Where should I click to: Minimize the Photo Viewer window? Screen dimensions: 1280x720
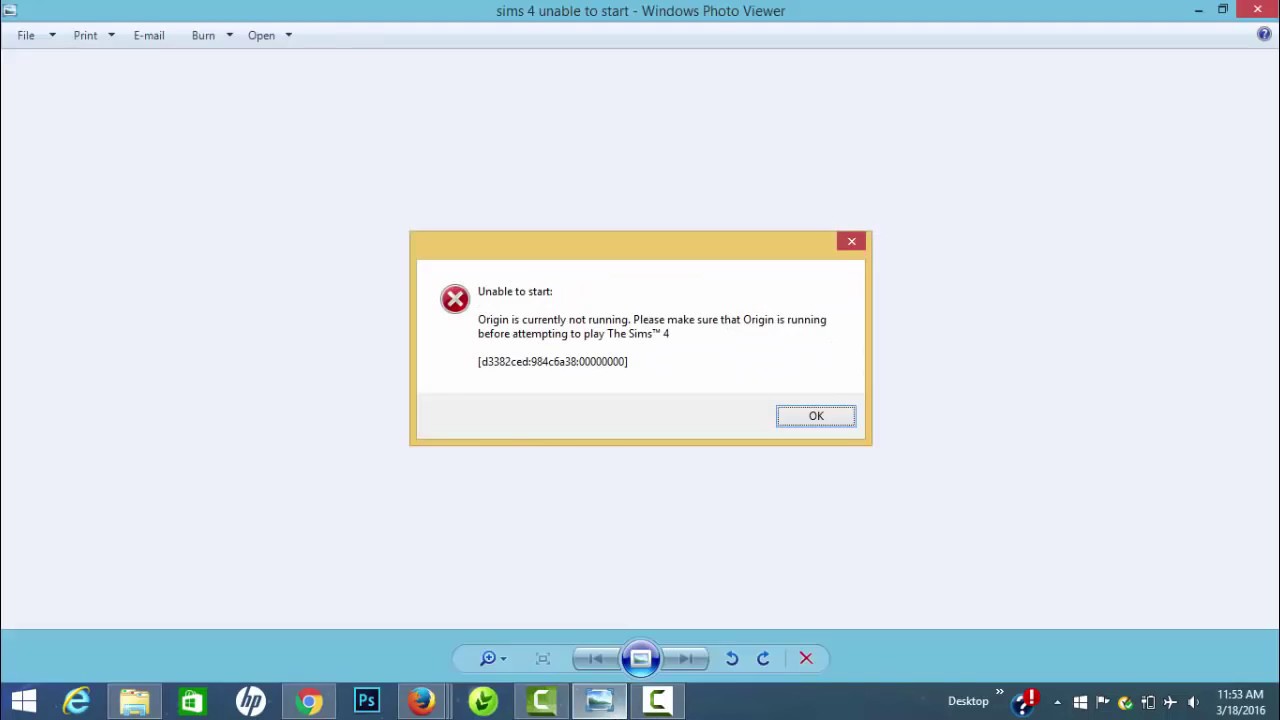pos(1198,10)
